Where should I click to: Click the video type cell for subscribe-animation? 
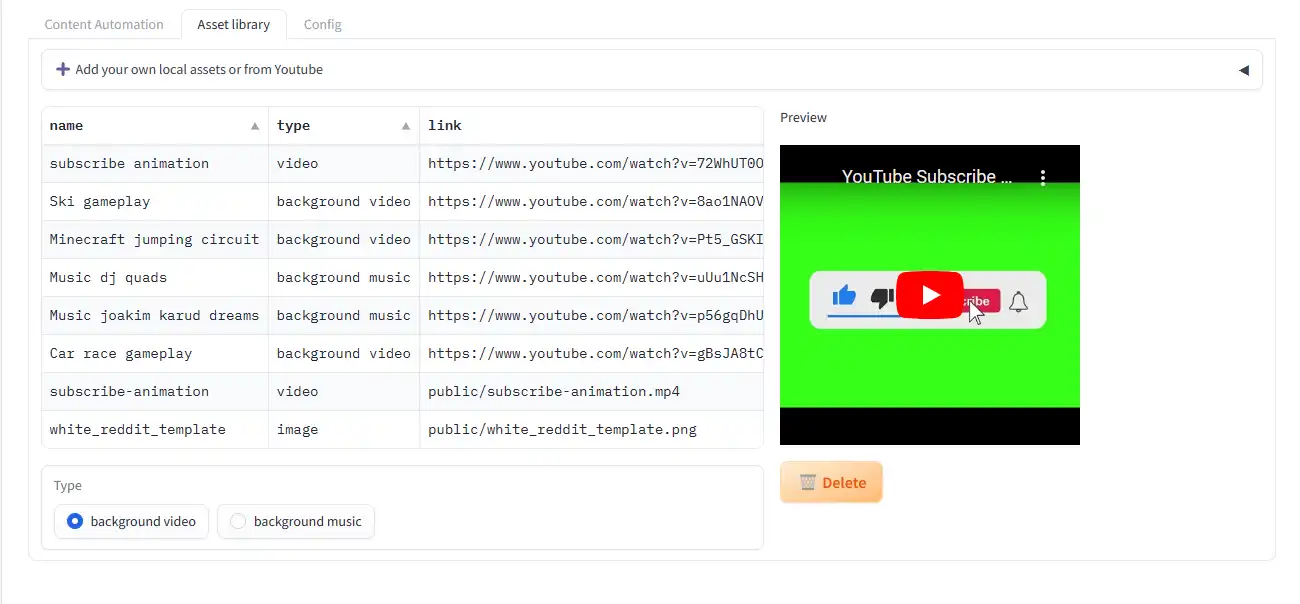point(344,392)
